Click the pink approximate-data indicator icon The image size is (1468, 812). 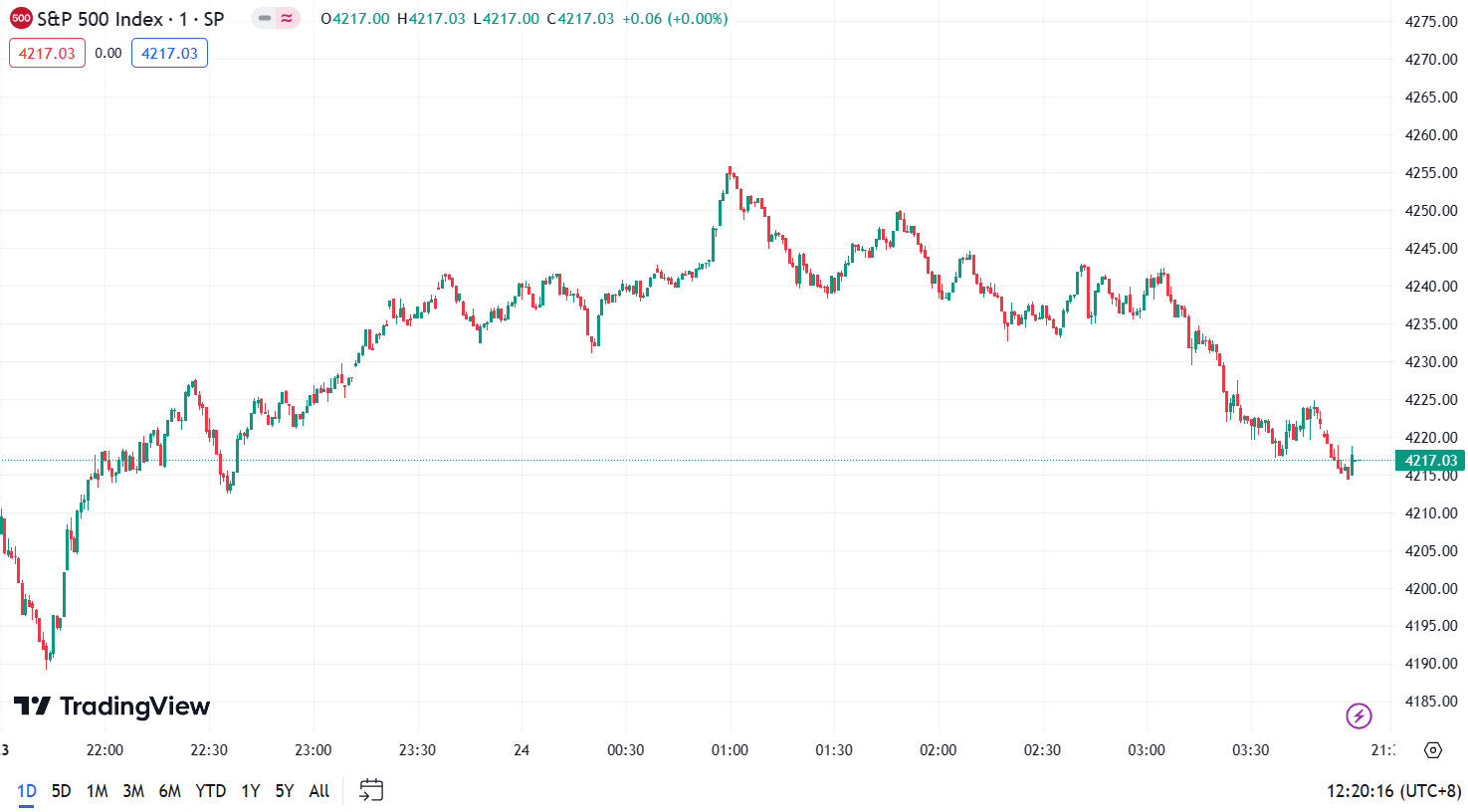288,19
